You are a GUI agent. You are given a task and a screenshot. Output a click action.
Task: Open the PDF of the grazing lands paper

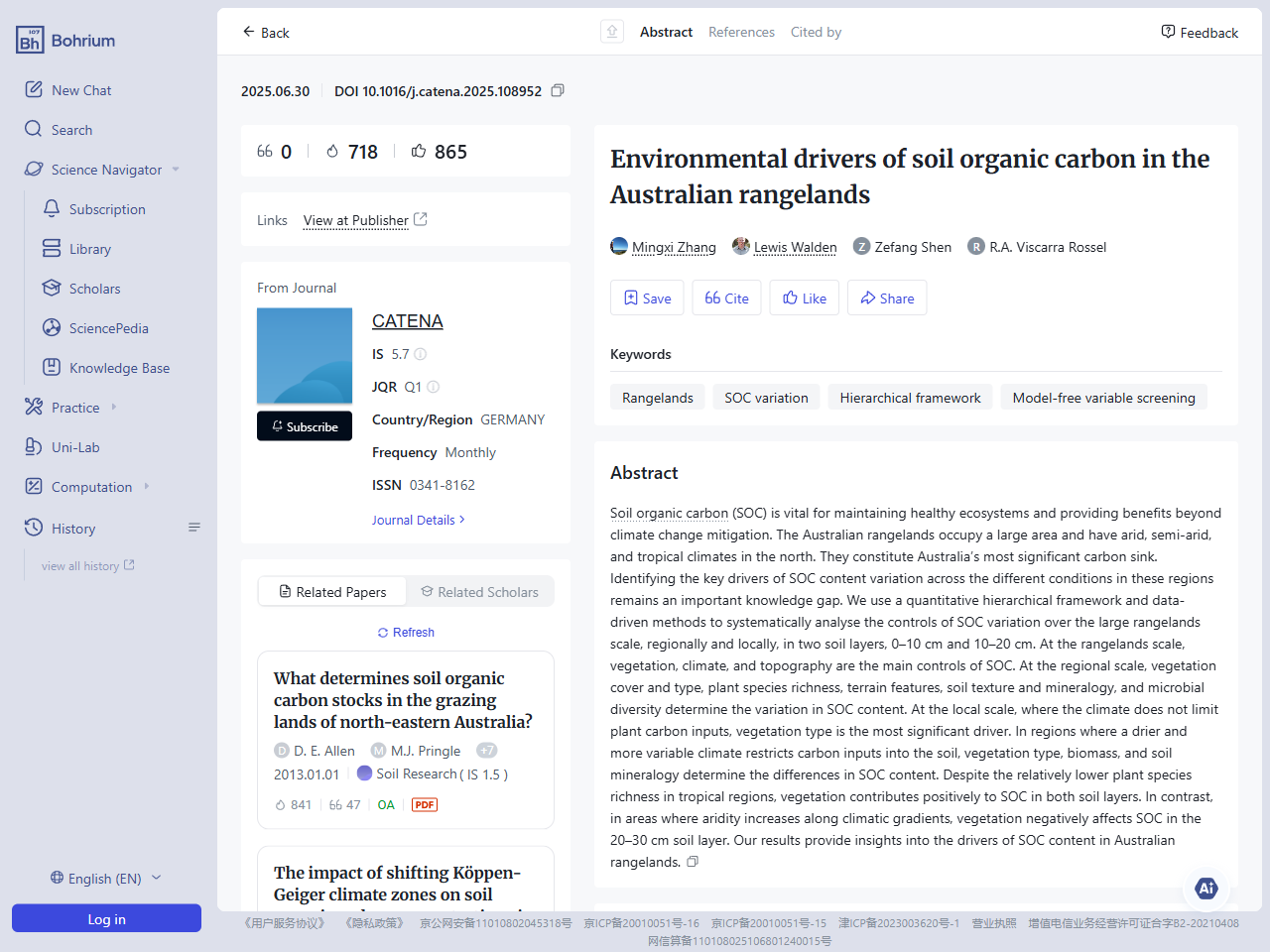pos(424,804)
